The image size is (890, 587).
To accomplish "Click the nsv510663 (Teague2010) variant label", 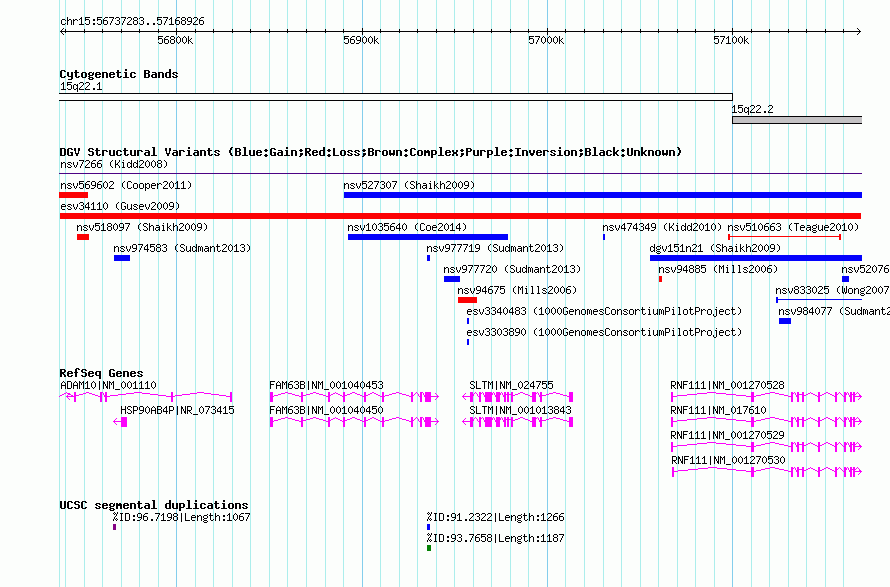I will point(793,227).
